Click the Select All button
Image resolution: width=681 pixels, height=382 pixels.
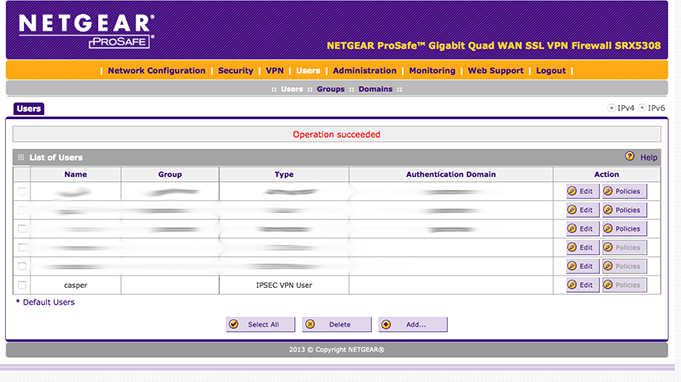pos(260,324)
